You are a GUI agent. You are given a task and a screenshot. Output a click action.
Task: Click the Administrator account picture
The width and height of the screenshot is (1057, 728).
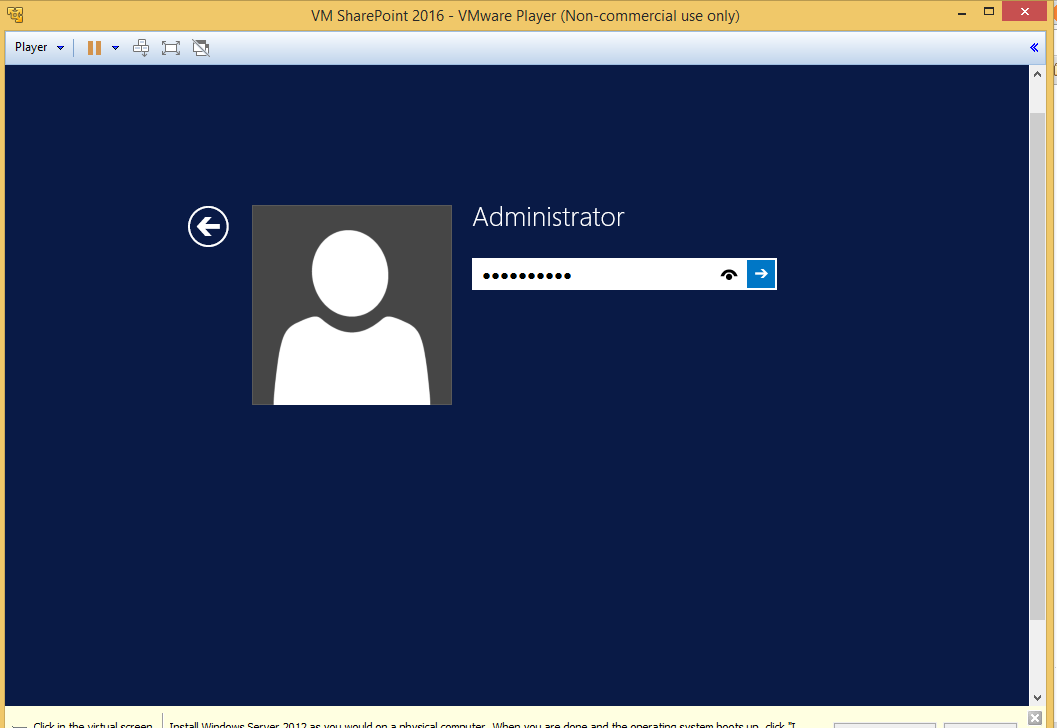tap(352, 305)
